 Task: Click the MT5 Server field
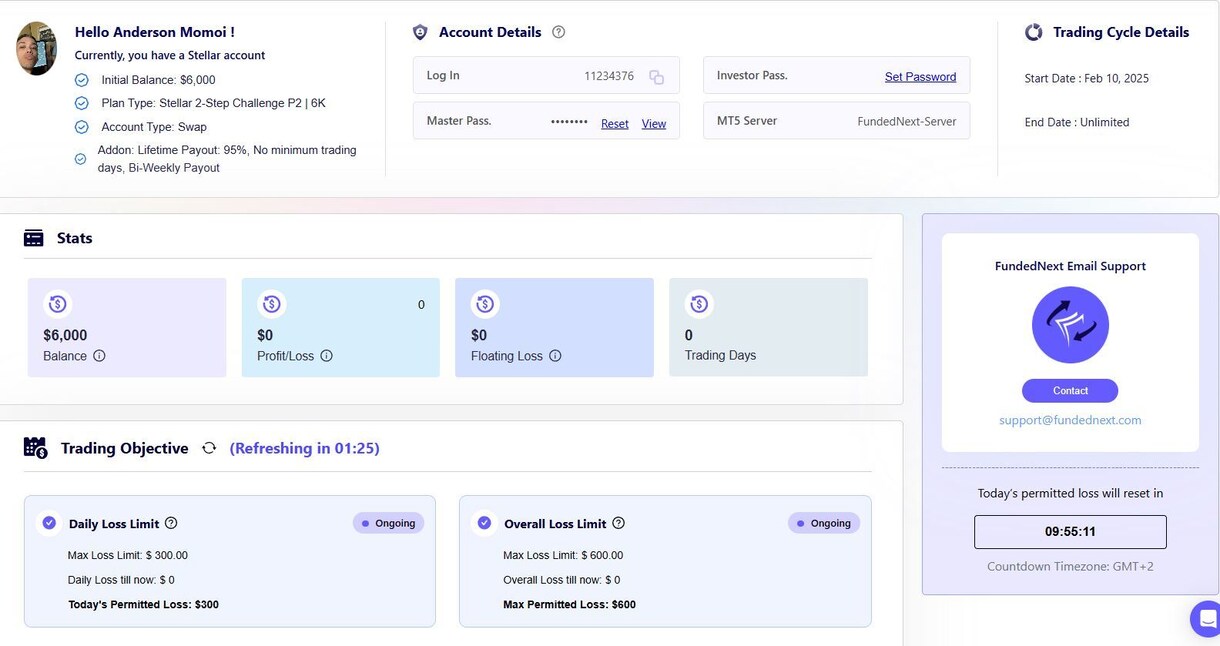point(837,121)
